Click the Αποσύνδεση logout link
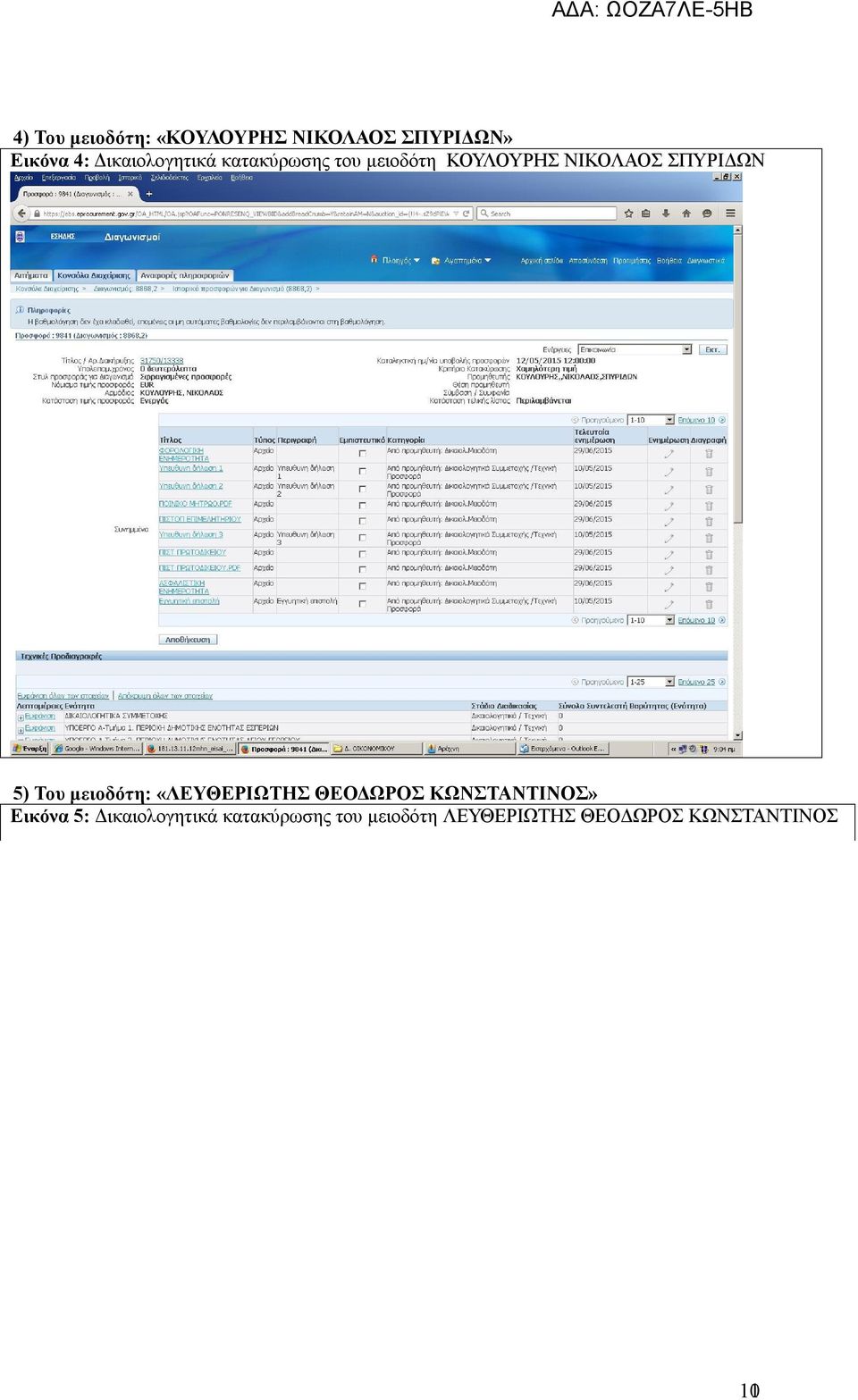 (x=588, y=261)
